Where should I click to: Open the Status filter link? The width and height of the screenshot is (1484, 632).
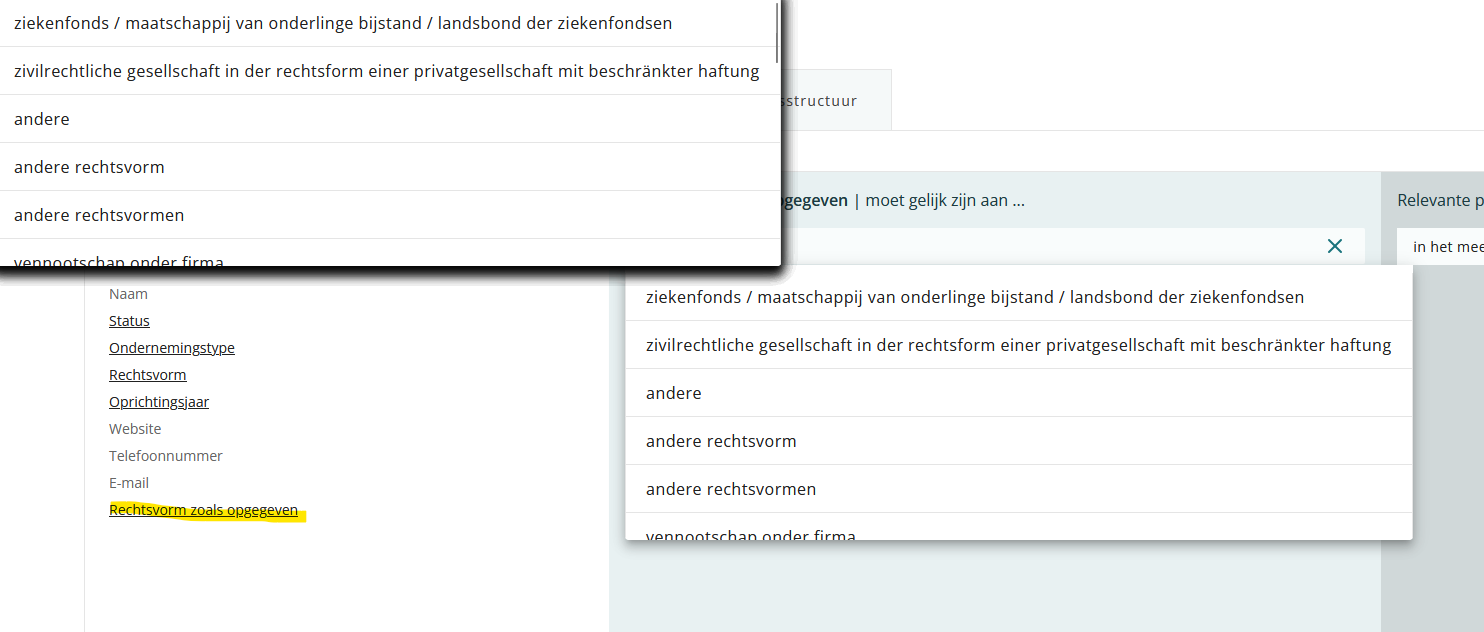tap(129, 321)
